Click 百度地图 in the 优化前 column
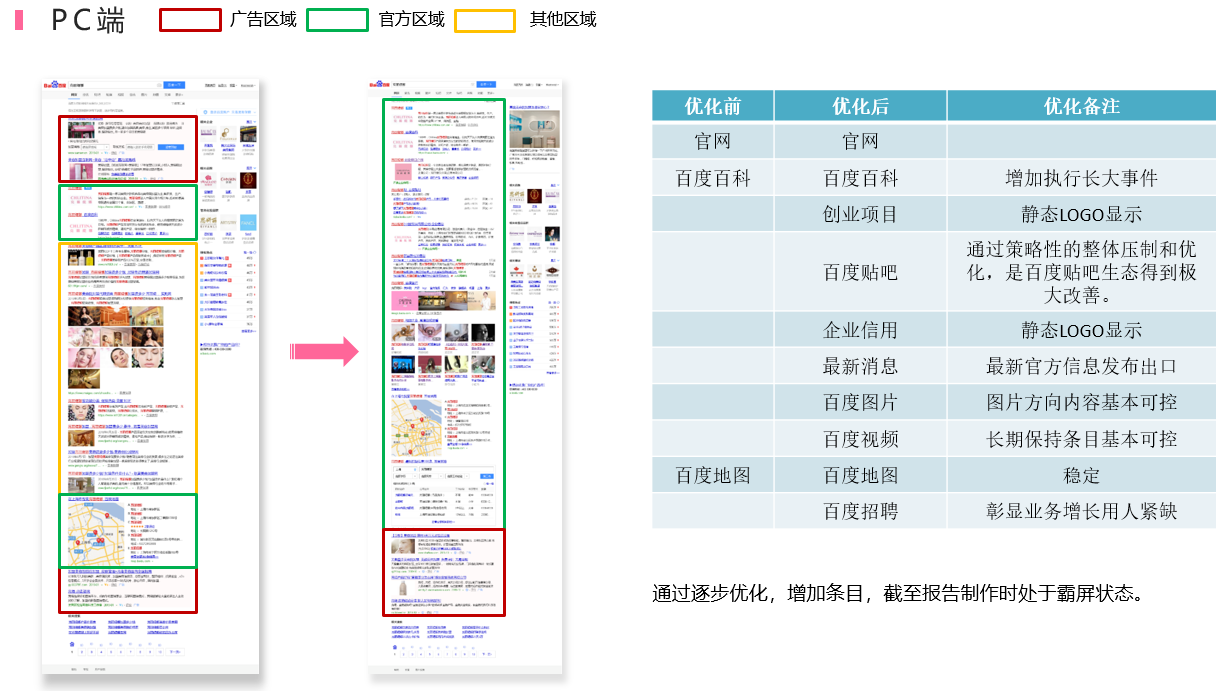The height and width of the screenshot is (691, 1230). click(713, 475)
